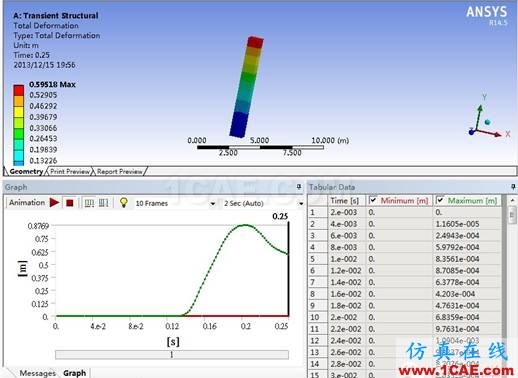
Task: Select the time cell 1.2e-002
Action: point(346,271)
